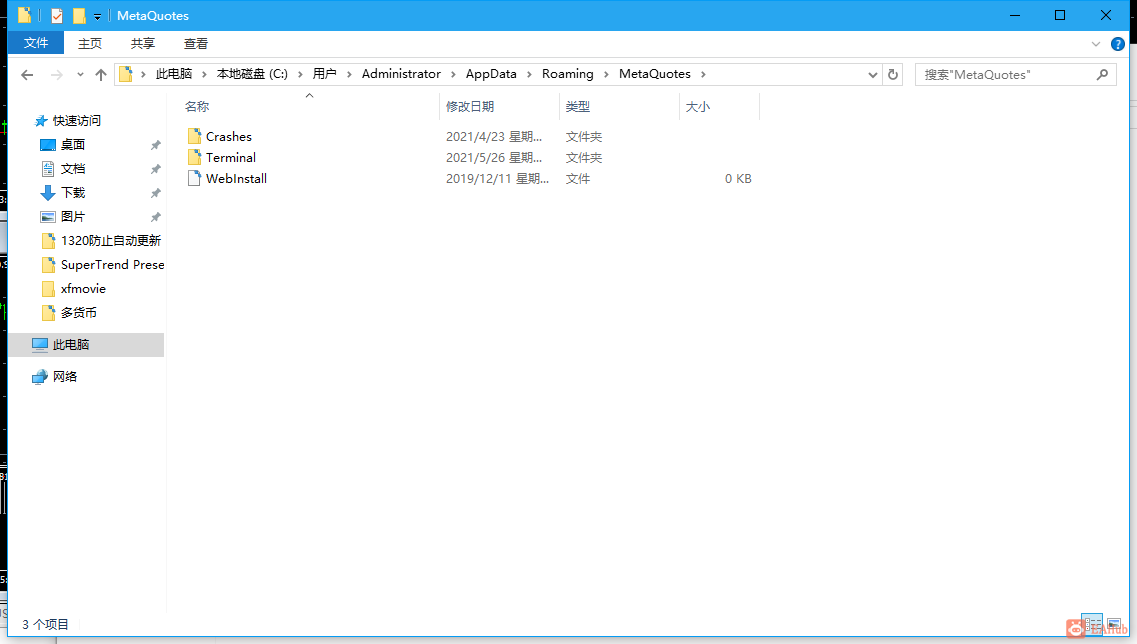Click the WebInstall size 0 KB
Viewport: 1137px width, 644px height.
pos(738,178)
